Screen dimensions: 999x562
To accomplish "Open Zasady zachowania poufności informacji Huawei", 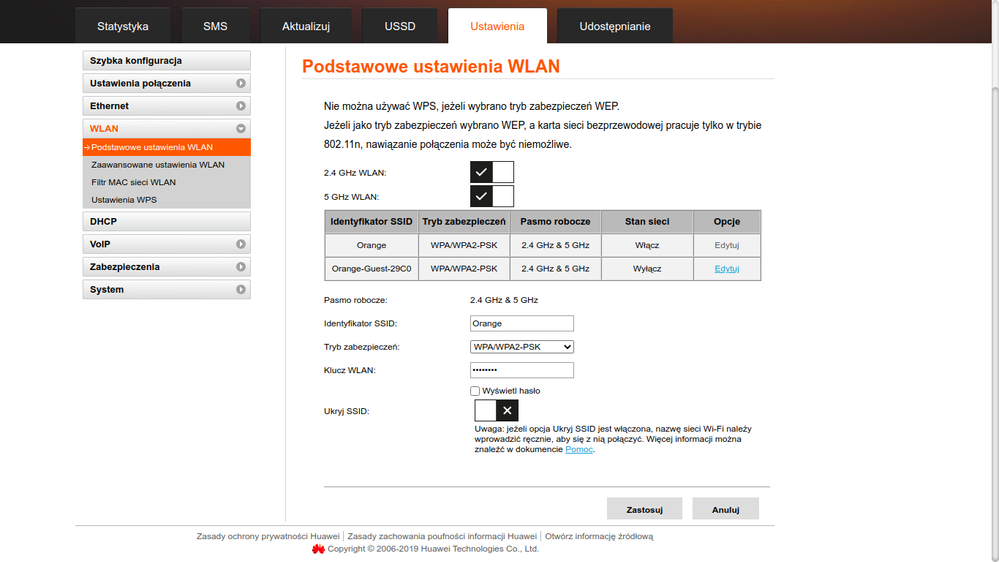I will click(x=442, y=537).
